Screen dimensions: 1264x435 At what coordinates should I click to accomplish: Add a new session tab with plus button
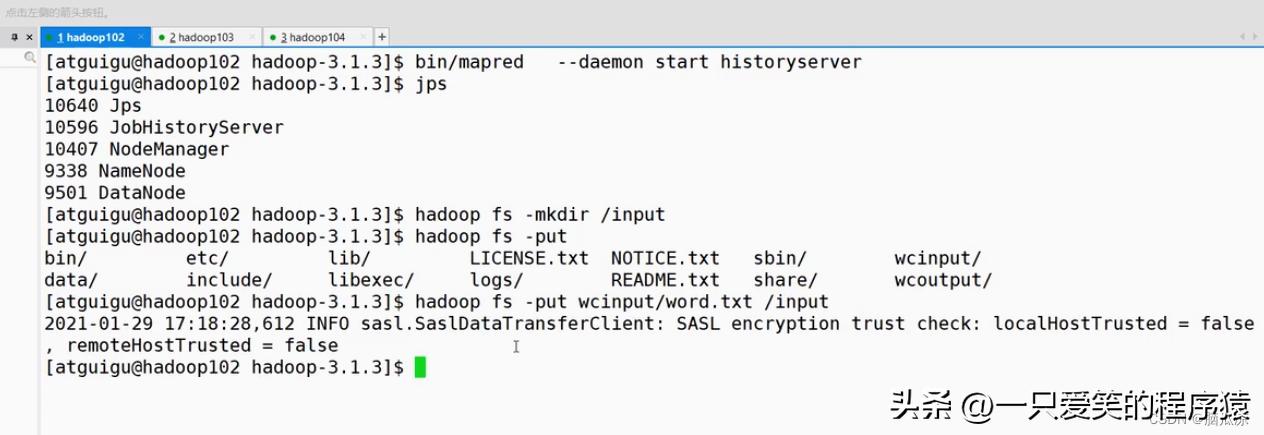coord(382,37)
